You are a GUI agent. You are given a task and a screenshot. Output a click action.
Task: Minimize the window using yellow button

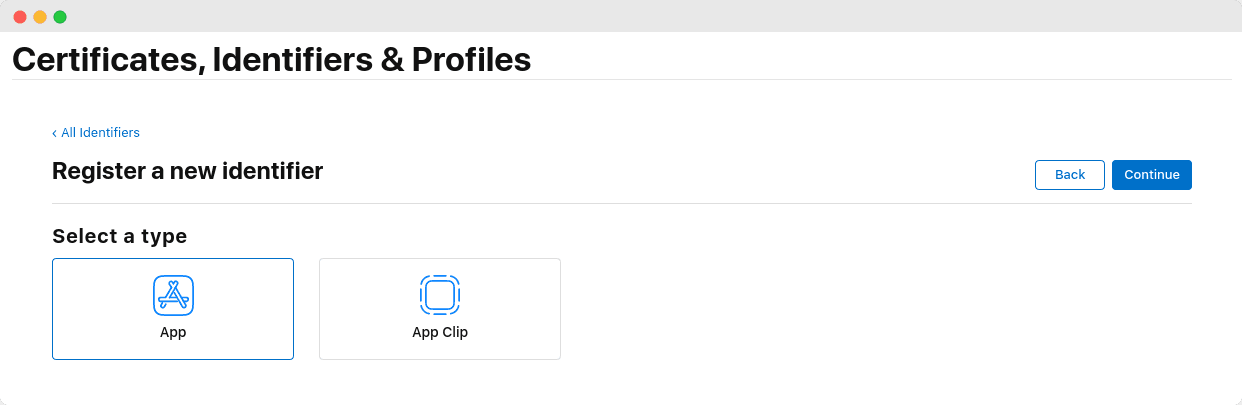(x=40, y=17)
